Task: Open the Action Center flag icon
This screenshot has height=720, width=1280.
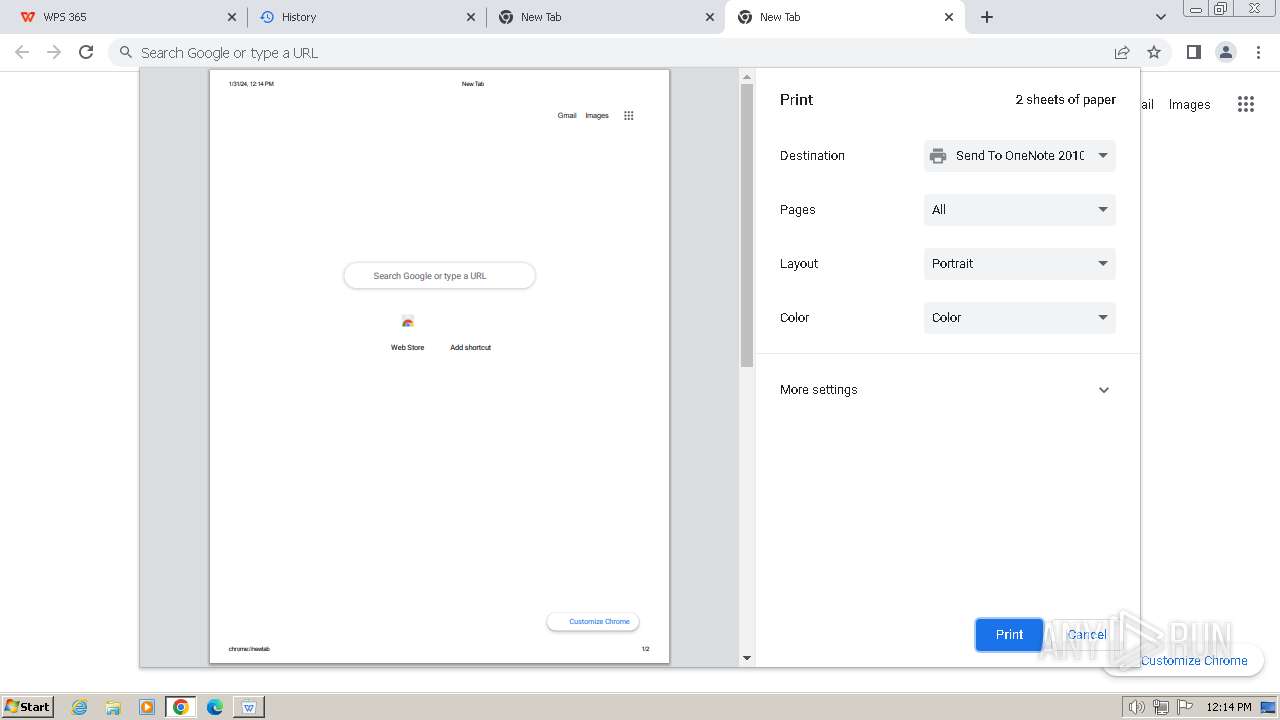Action: (1185, 707)
